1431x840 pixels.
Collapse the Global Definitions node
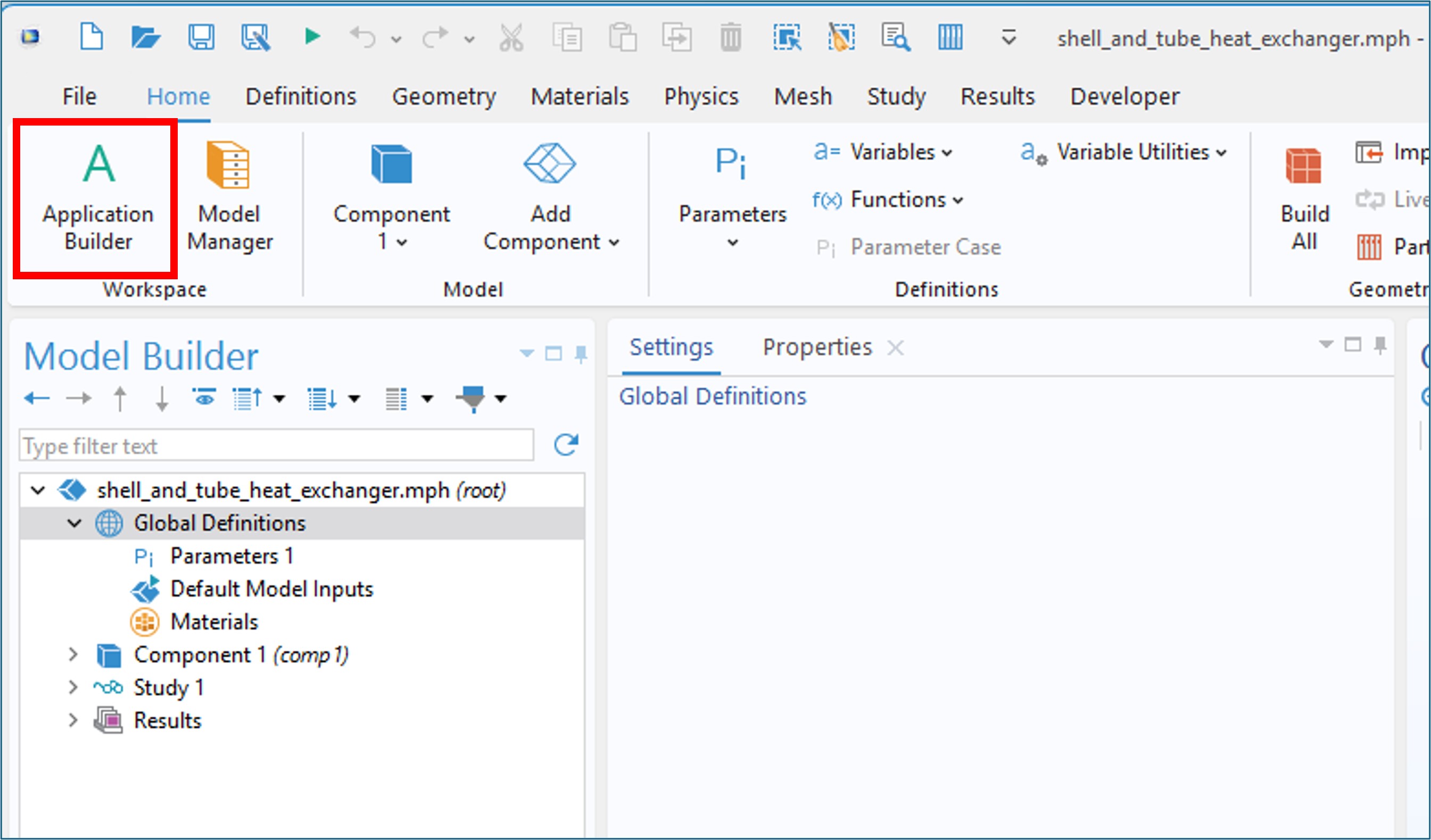(75, 523)
